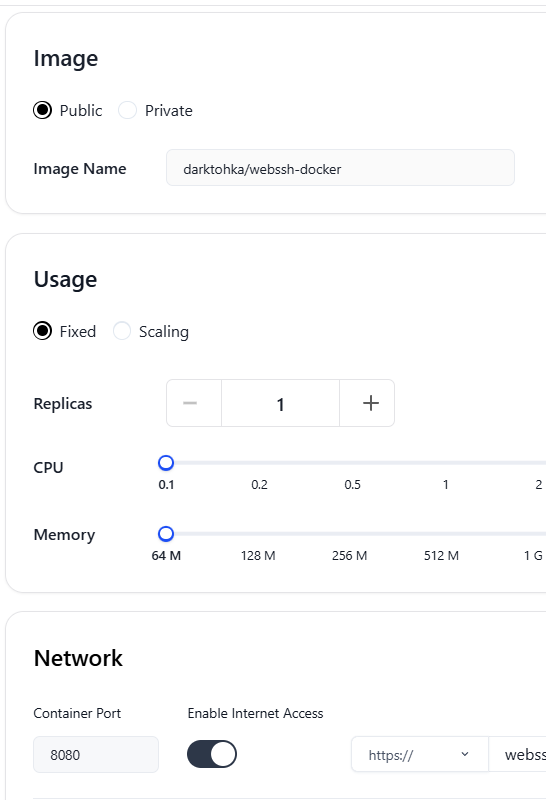Disable the Enable Internet Access toggle
The image size is (546, 800).
coord(212,754)
